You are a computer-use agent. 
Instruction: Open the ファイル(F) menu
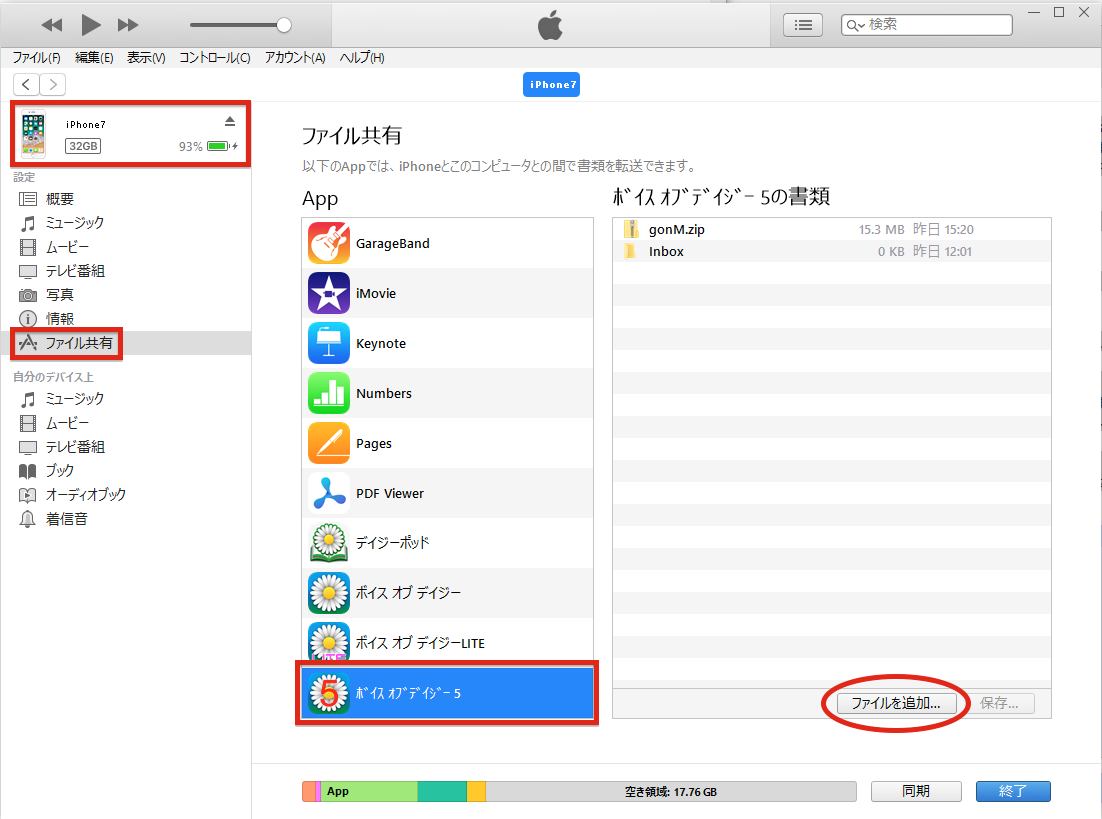click(37, 58)
